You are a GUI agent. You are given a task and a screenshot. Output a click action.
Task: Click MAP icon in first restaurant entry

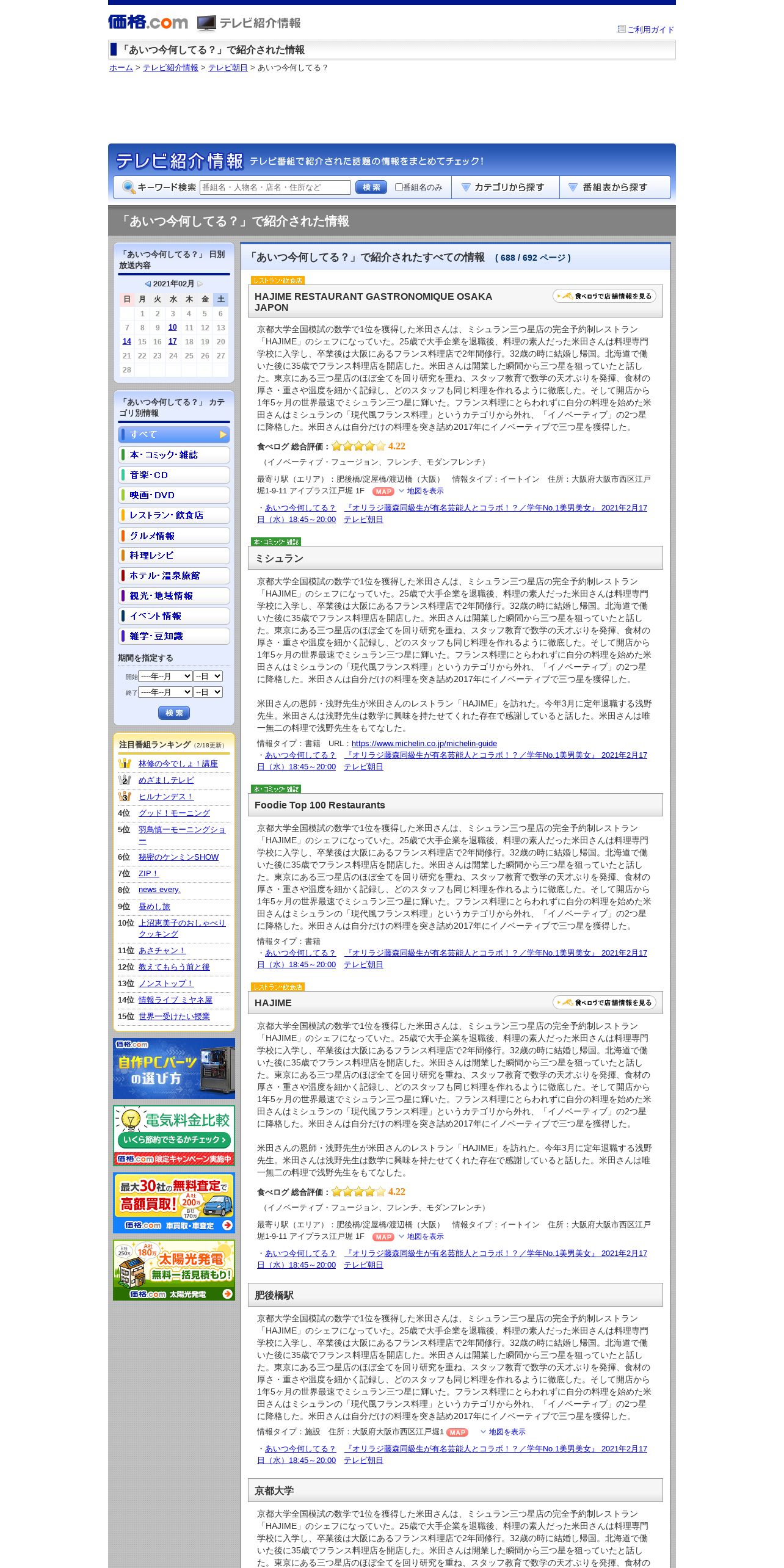pyautogui.click(x=383, y=492)
